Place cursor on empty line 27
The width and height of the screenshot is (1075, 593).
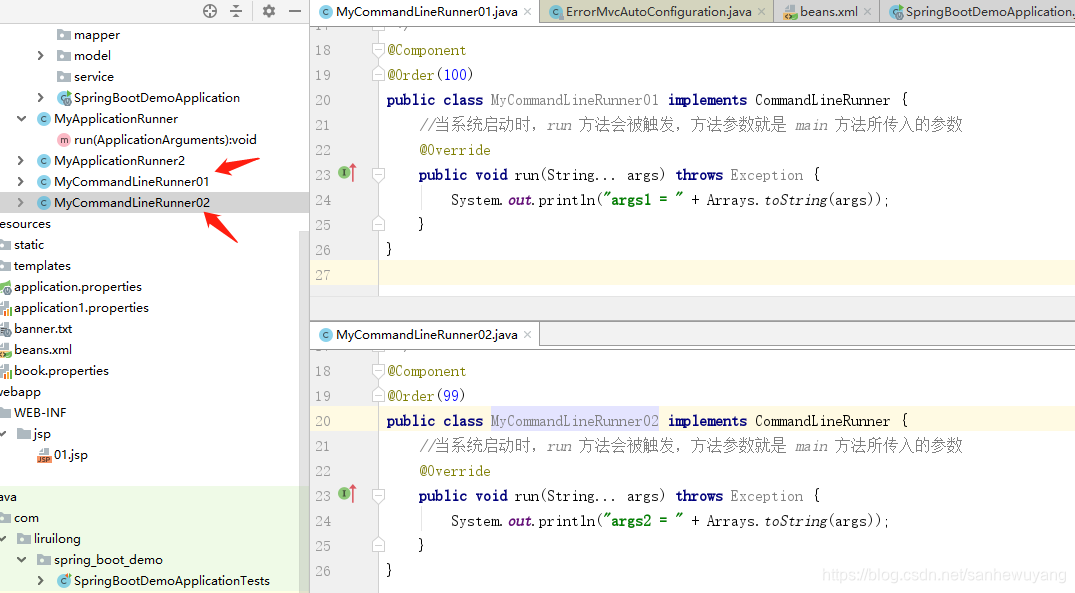coord(727,274)
